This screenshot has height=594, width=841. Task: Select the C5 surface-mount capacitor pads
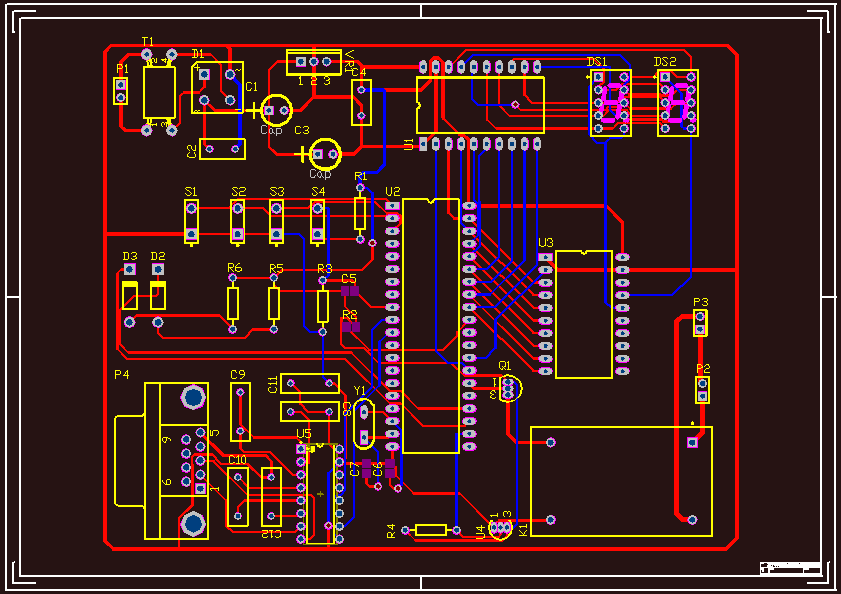pos(350,291)
